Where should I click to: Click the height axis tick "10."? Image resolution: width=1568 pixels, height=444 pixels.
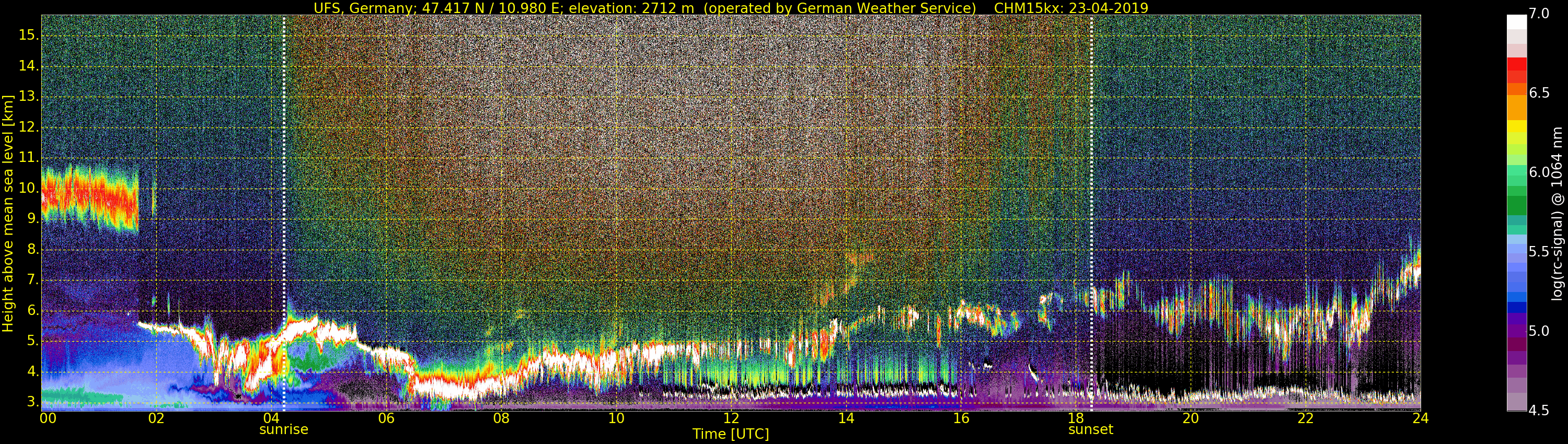[29, 188]
